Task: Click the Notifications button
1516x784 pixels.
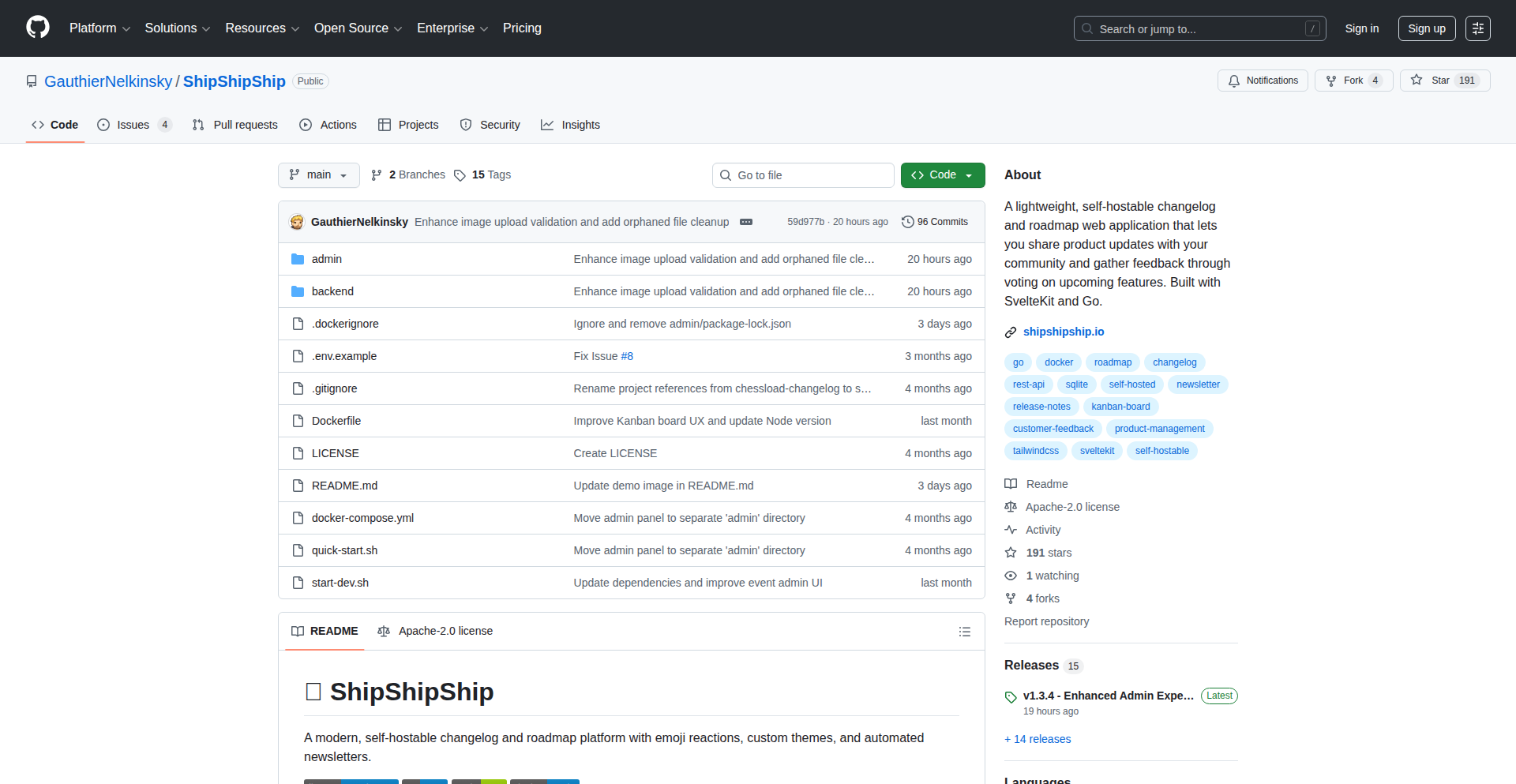Action: coord(1263,81)
